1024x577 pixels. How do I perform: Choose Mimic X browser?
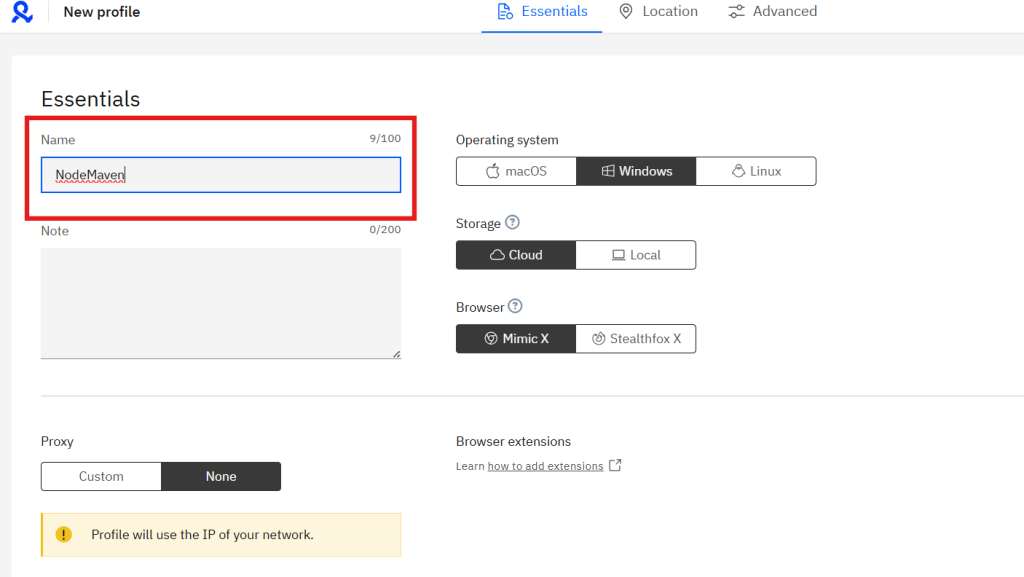pos(516,339)
